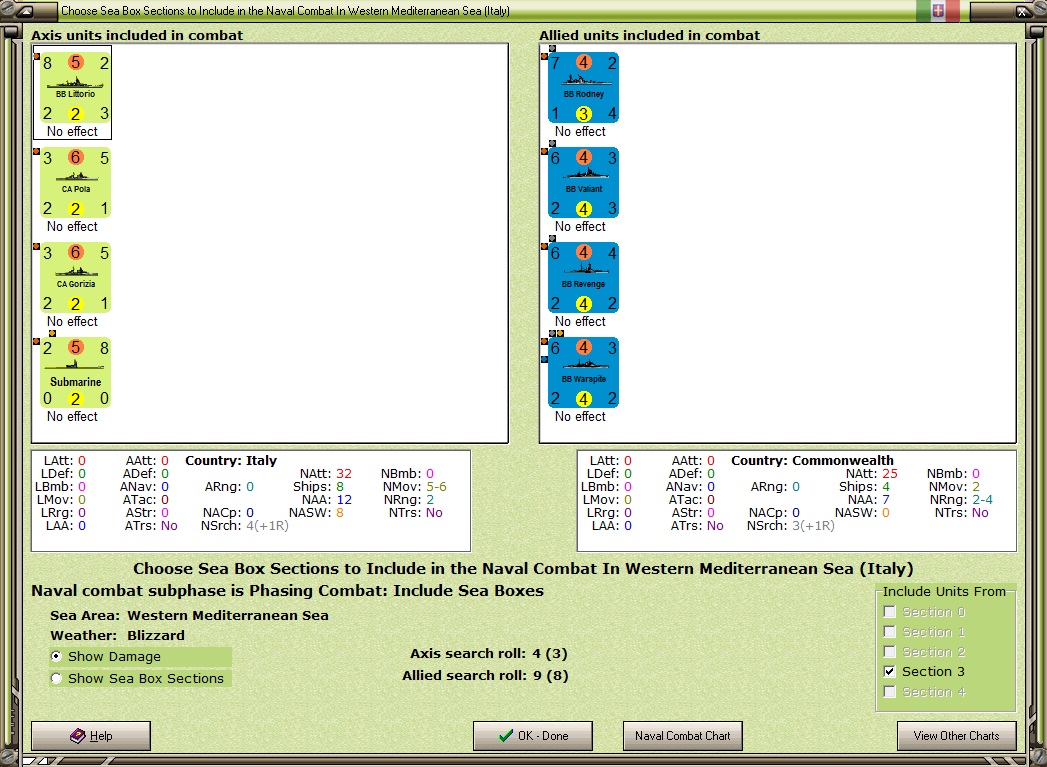This screenshot has width=1047, height=767.
Task: Check the Section 4 checkbox
Action: pos(889,692)
